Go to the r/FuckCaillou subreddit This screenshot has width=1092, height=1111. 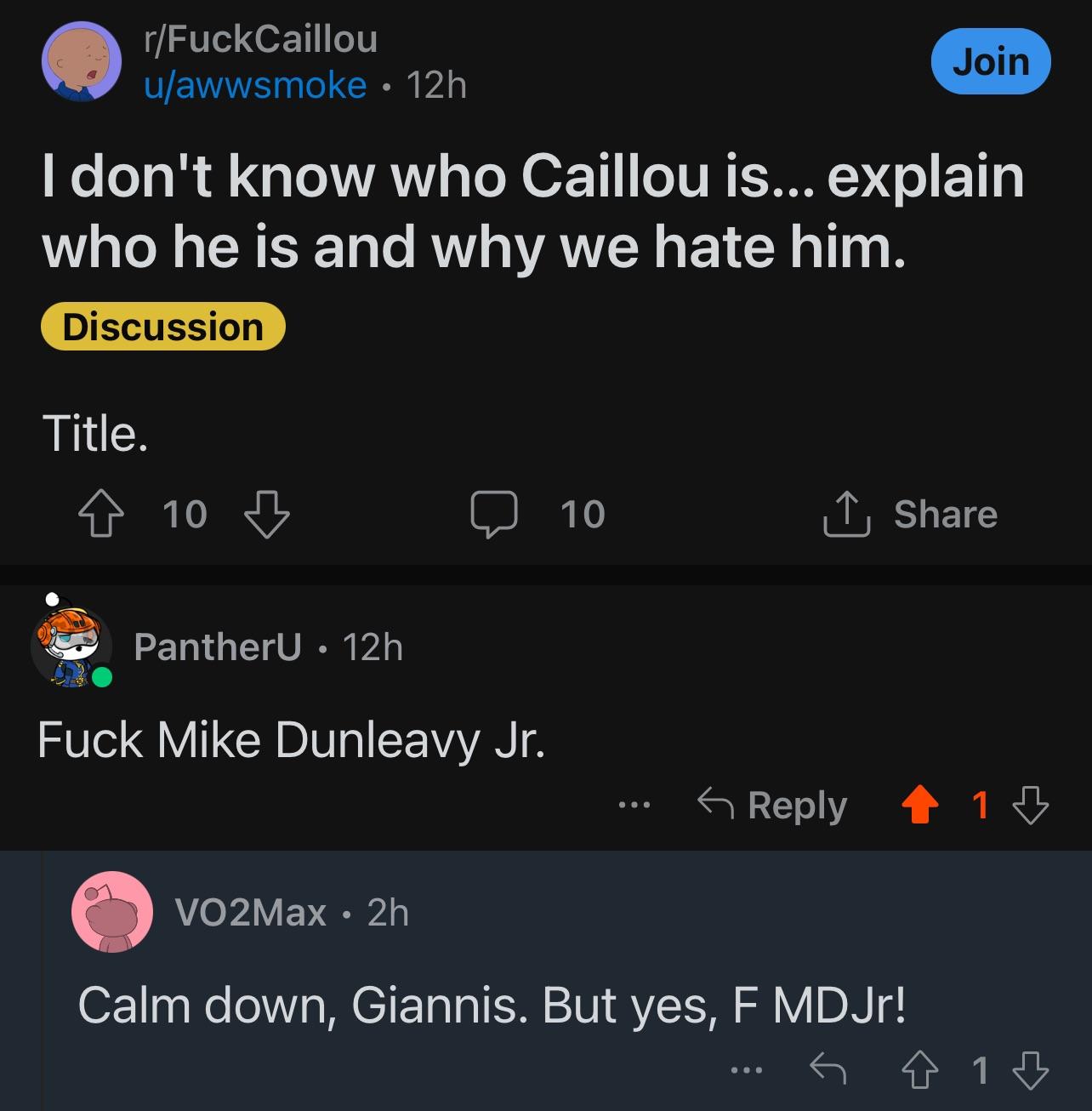(x=260, y=39)
